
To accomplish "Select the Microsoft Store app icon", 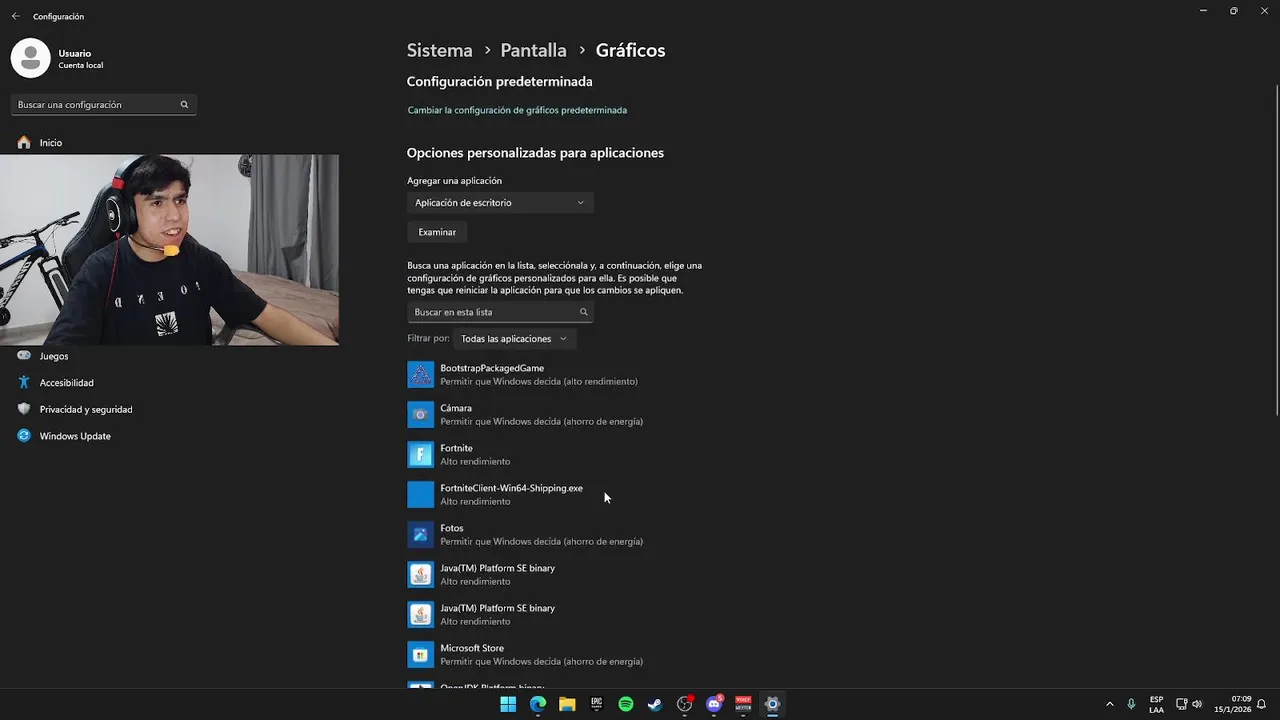I will [421, 655].
